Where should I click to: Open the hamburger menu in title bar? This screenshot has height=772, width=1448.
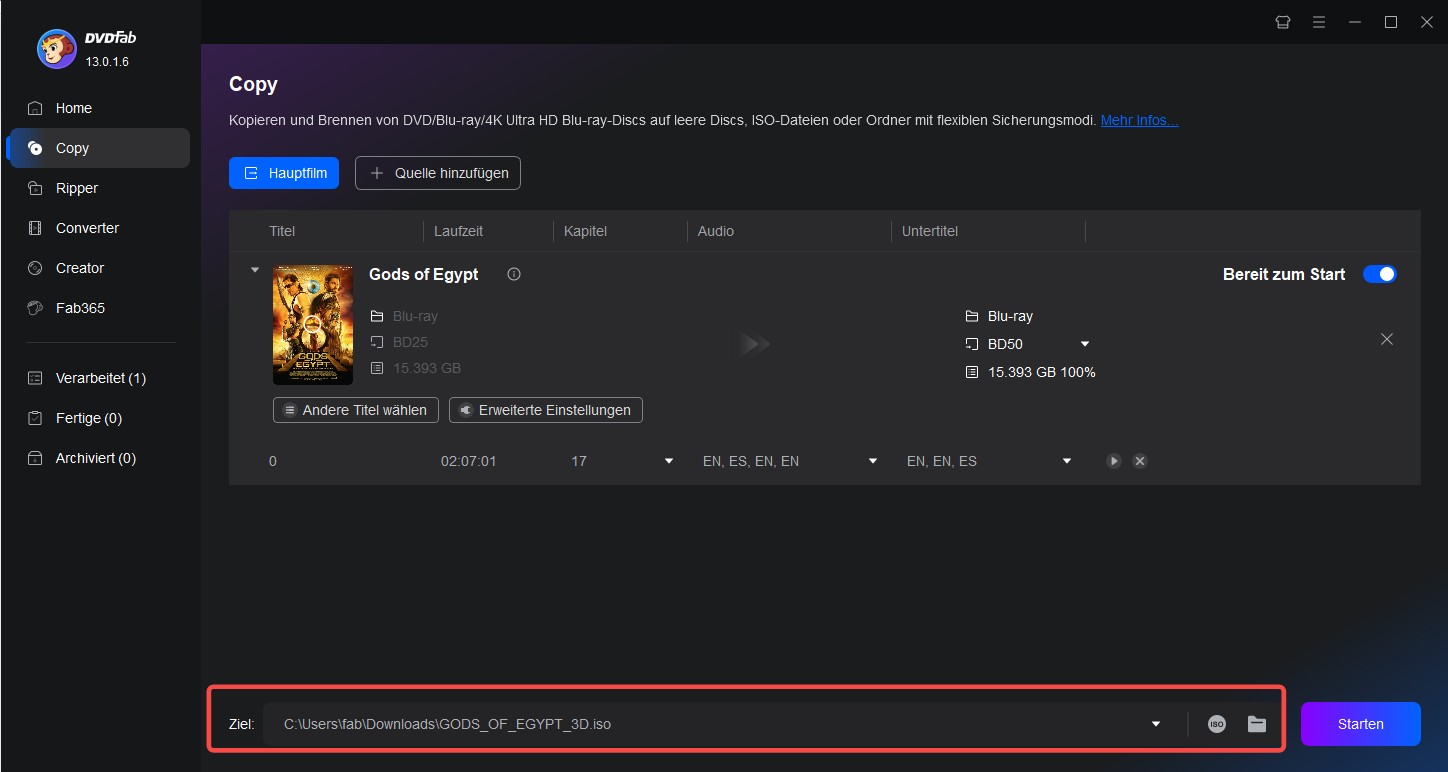click(x=1319, y=22)
